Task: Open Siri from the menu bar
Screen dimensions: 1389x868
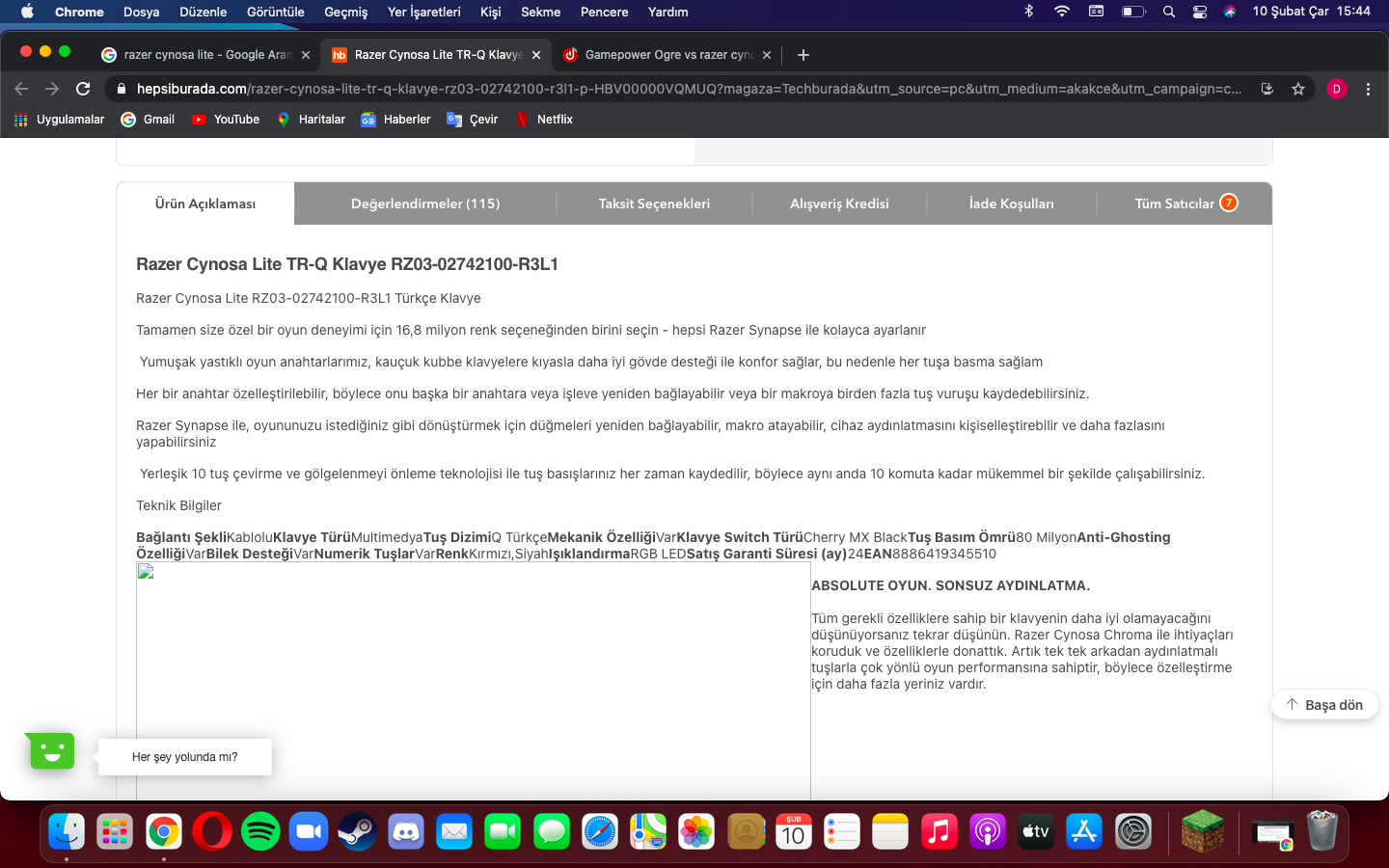Action: pyautogui.click(x=1230, y=12)
